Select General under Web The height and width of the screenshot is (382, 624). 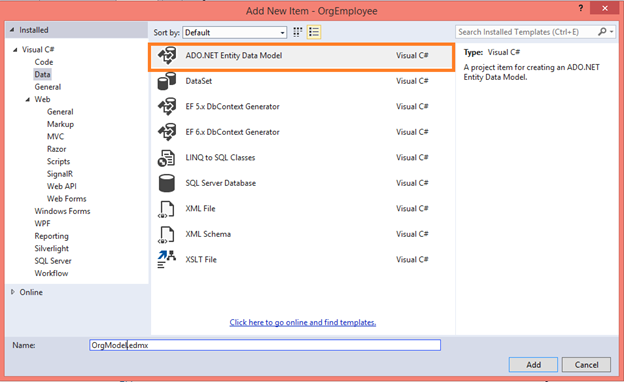(x=60, y=112)
